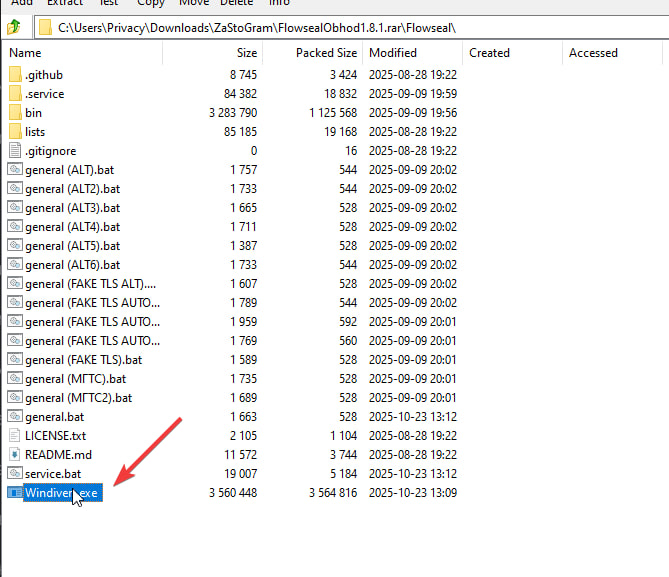
Task: Click the bin folder size 3 283 790
Action: [x=233, y=113]
